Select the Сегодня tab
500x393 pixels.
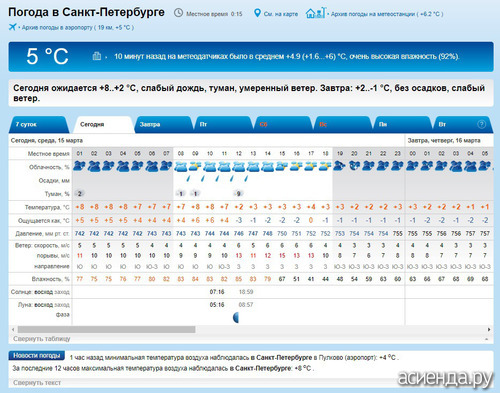point(104,124)
